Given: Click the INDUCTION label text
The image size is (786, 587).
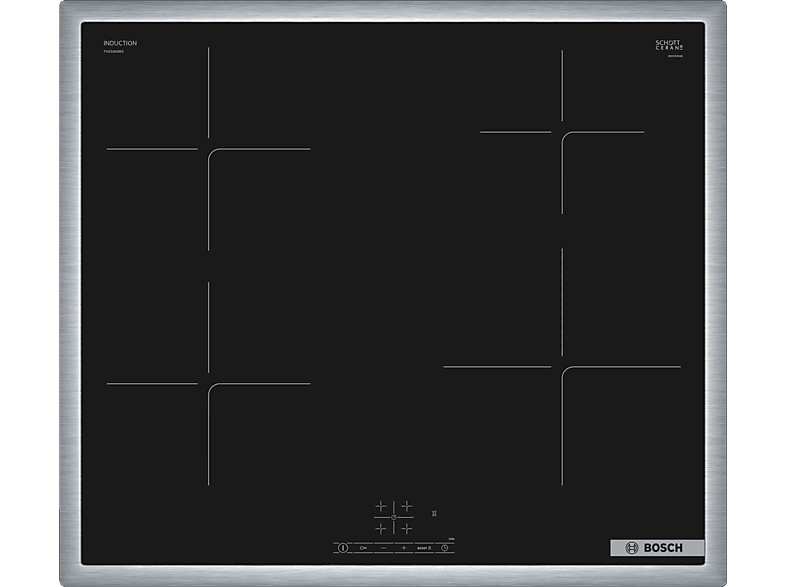Looking at the screenshot, I should tap(120, 43).
